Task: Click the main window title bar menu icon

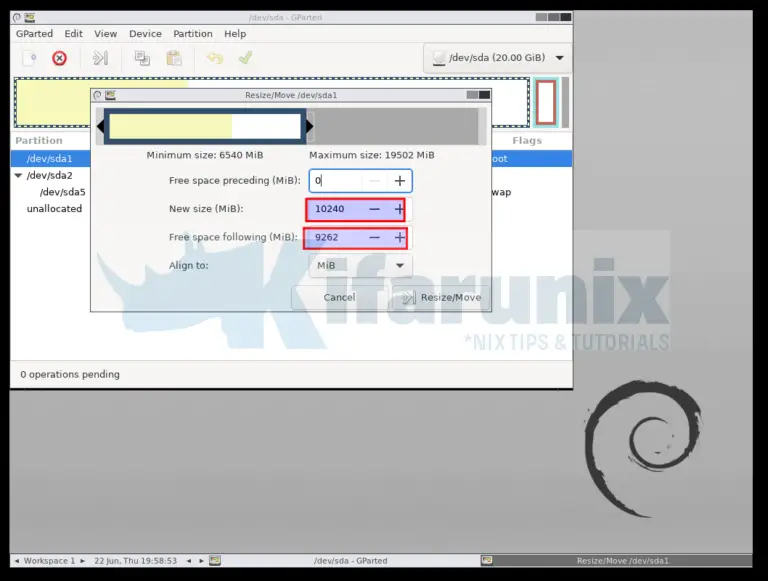Action: pos(17,17)
